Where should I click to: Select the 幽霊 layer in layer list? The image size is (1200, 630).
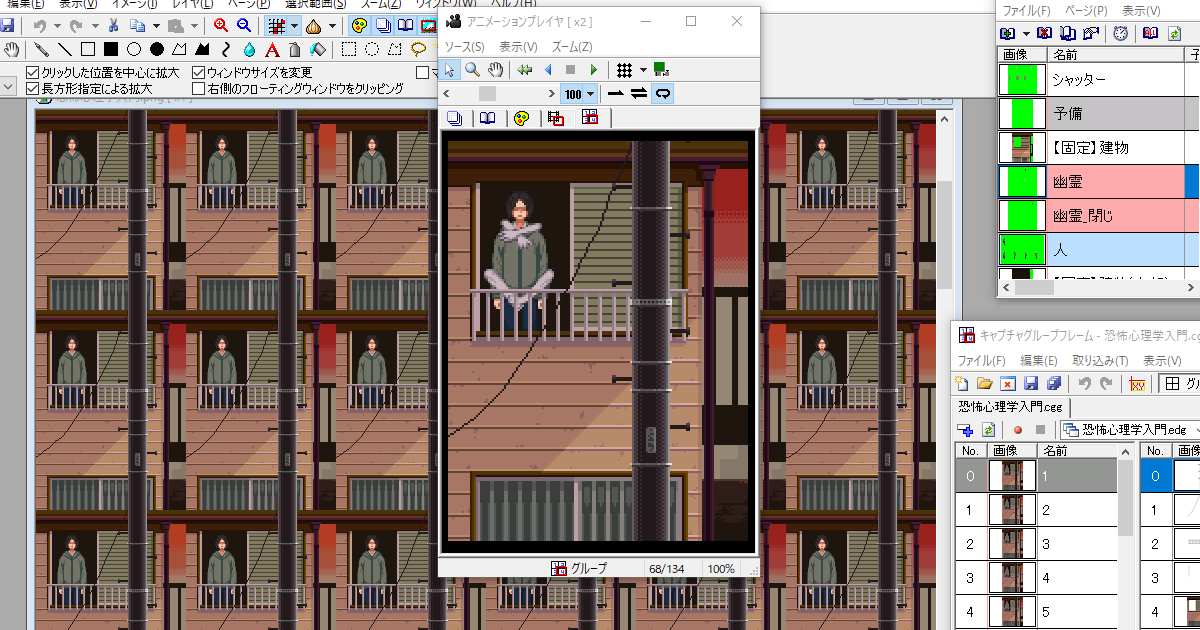[1068, 181]
